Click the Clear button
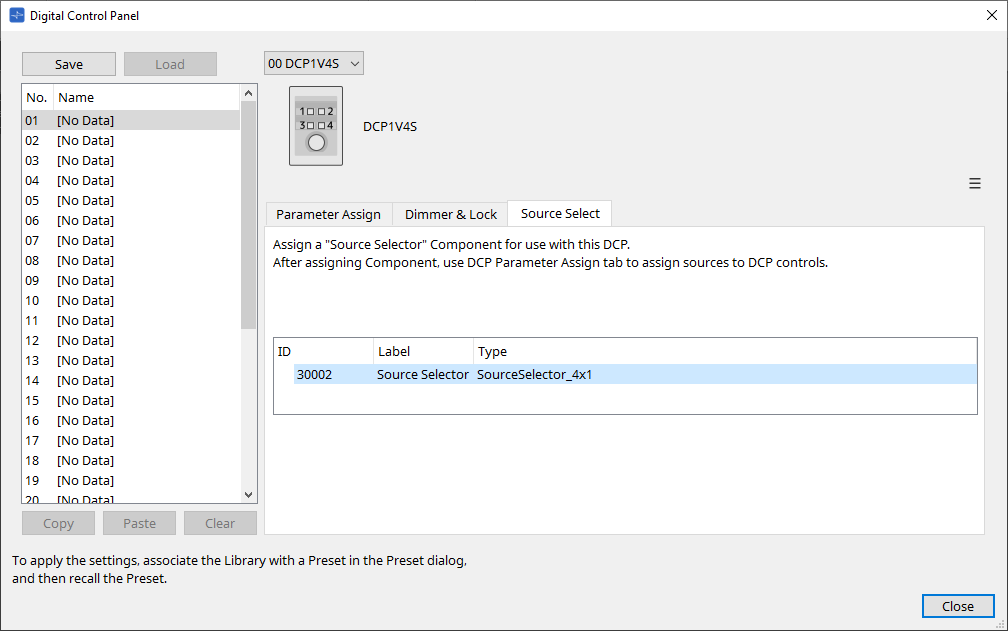The height and width of the screenshot is (631, 1008). click(220, 522)
